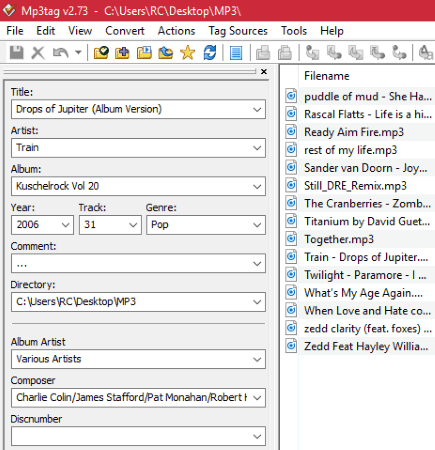Expand the Year field dropdown arrow
Image resolution: width=435 pixels, height=450 pixels.
coord(66,225)
